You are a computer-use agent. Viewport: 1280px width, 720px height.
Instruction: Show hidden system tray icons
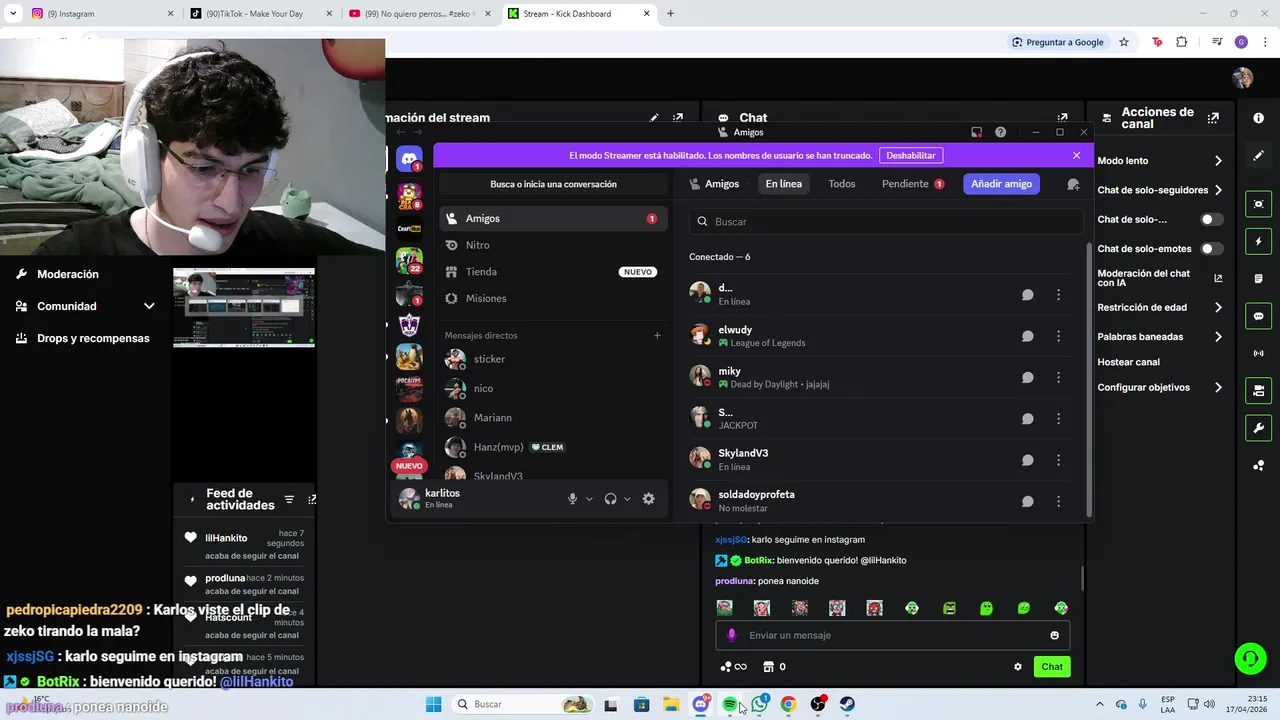pyautogui.click(x=1100, y=704)
